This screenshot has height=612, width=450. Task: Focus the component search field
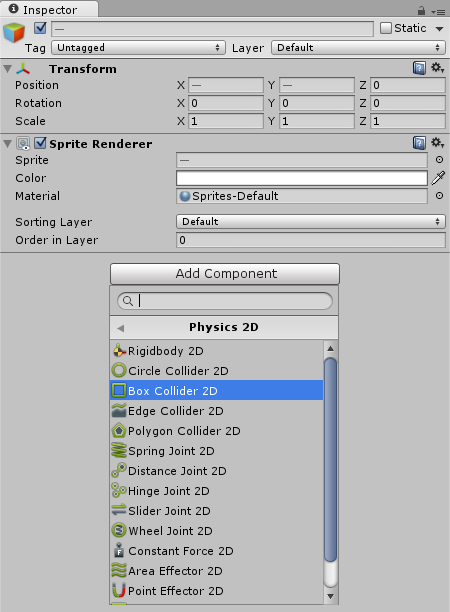pyautogui.click(x=225, y=301)
